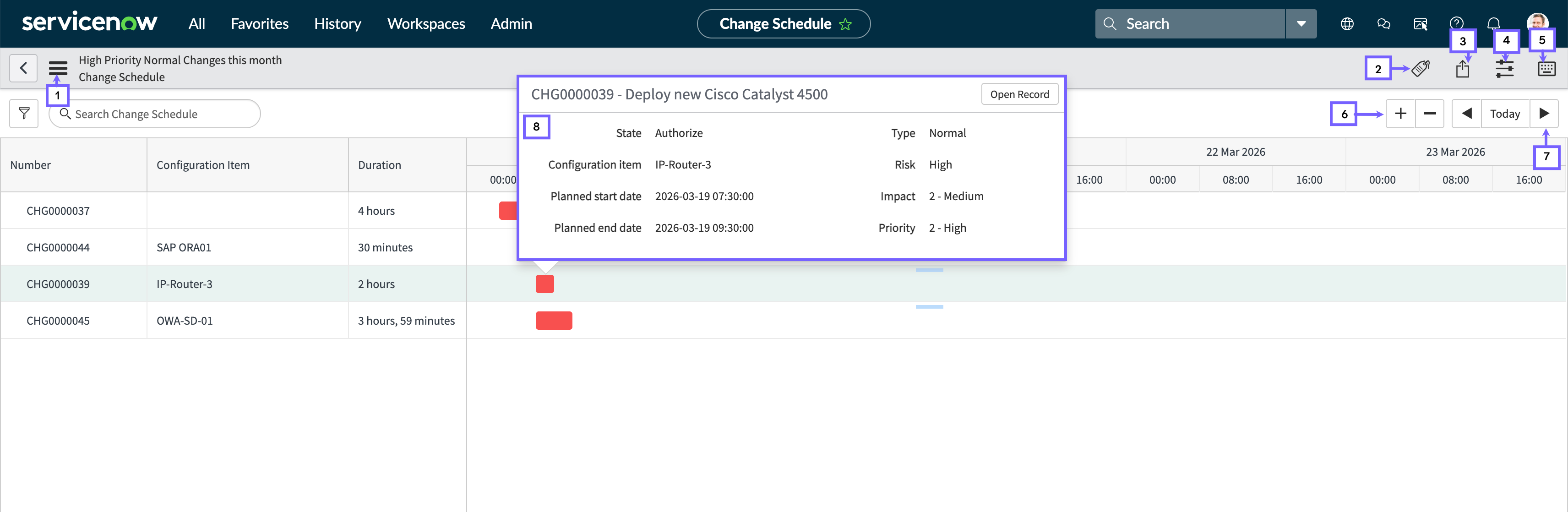Click the 22 Mar 2026 date header
Screen dimensions: 1568x512
(1236, 152)
